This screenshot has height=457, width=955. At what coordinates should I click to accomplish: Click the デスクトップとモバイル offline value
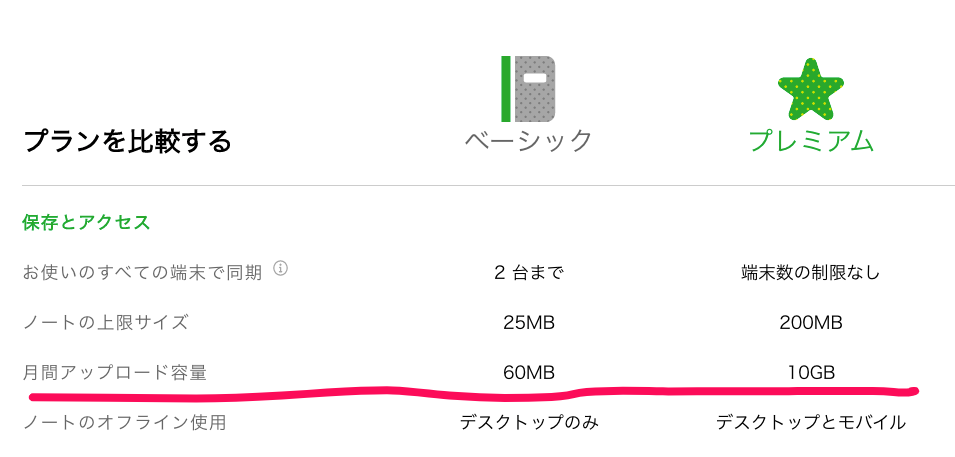[811, 422]
